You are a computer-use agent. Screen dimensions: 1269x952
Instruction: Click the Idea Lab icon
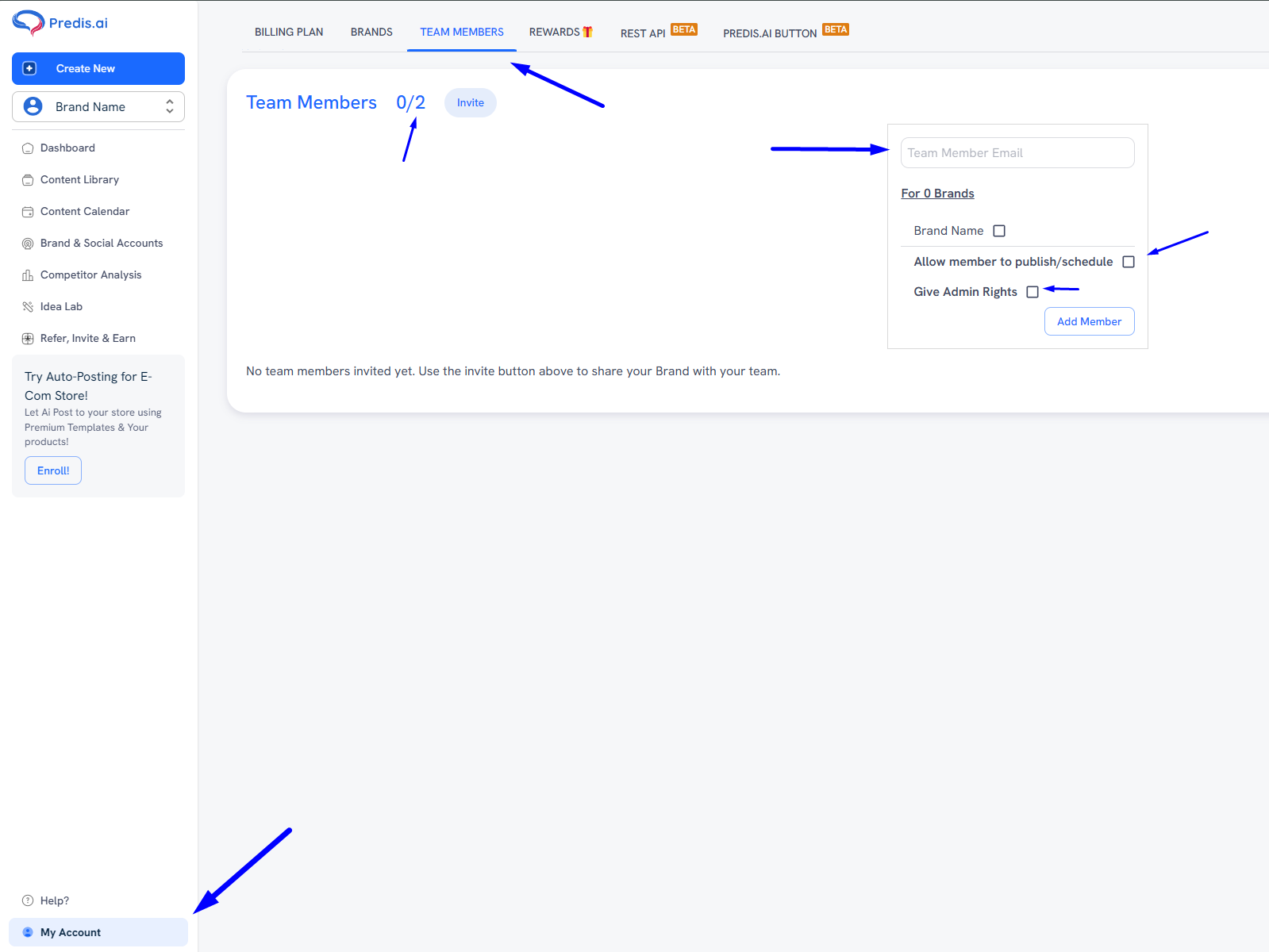(x=28, y=307)
